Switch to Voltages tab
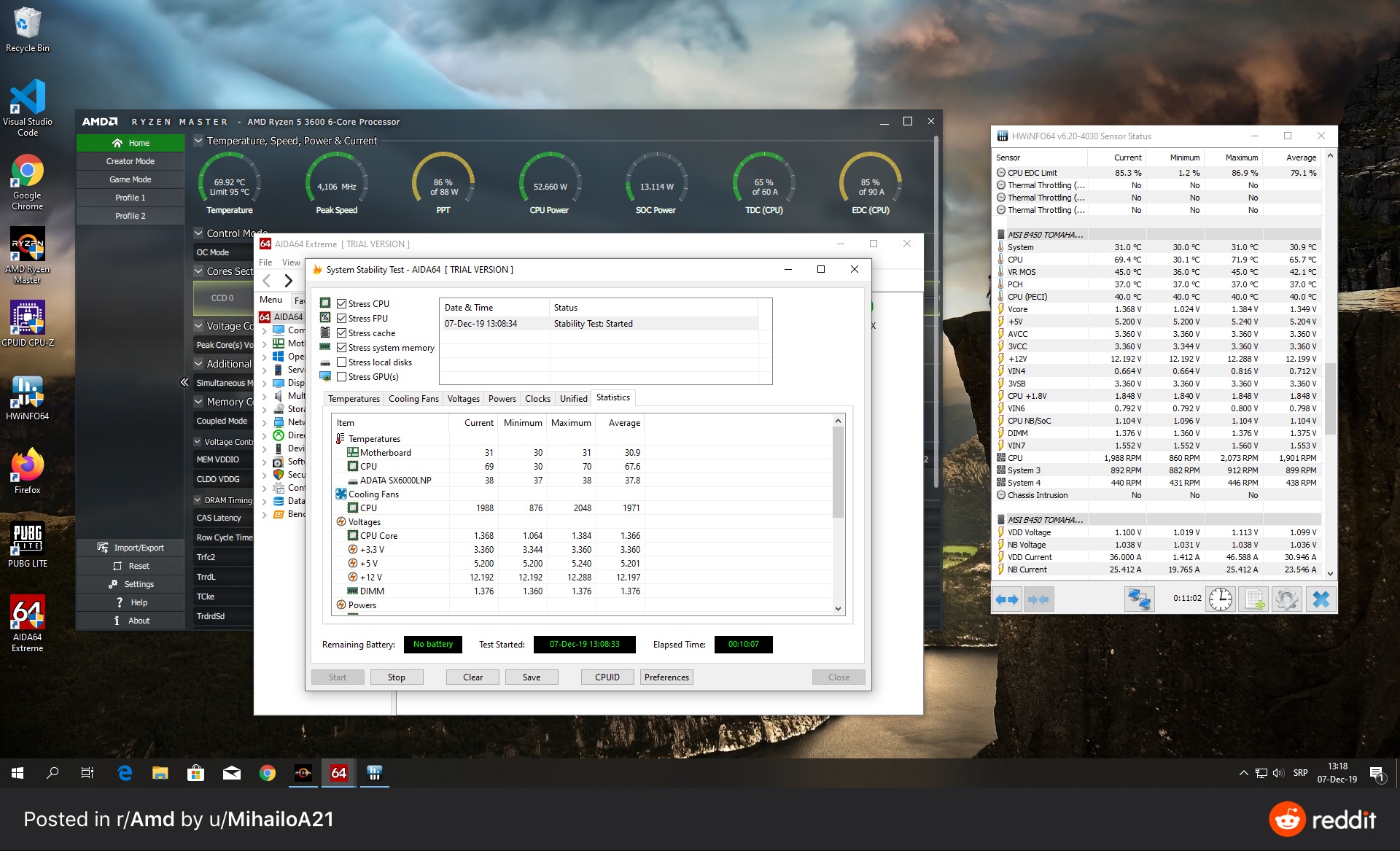The width and height of the screenshot is (1400, 851). point(463,399)
